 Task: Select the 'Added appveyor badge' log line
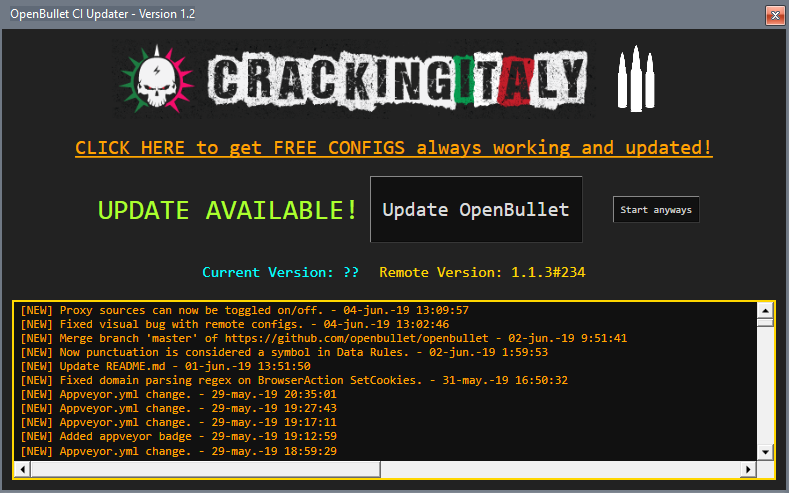[x=178, y=437]
